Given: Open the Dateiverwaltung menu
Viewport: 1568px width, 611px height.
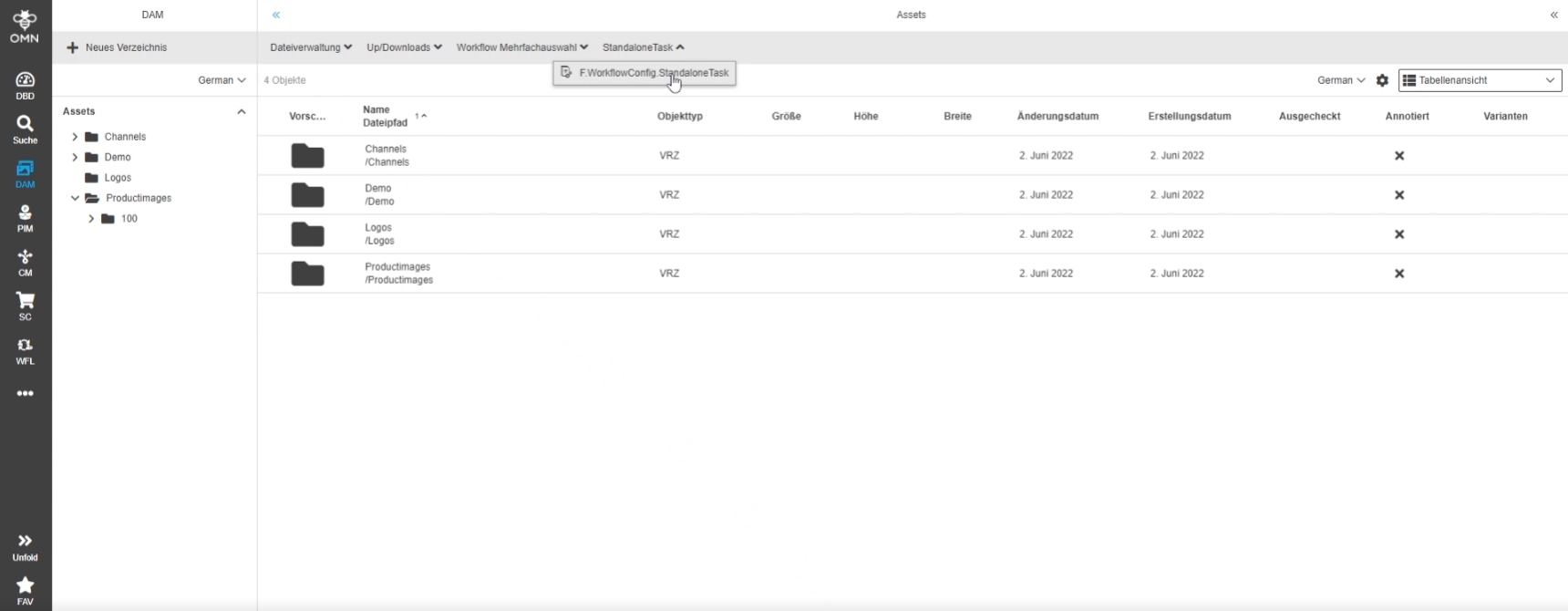Looking at the screenshot, I should [x=311, y=47].
